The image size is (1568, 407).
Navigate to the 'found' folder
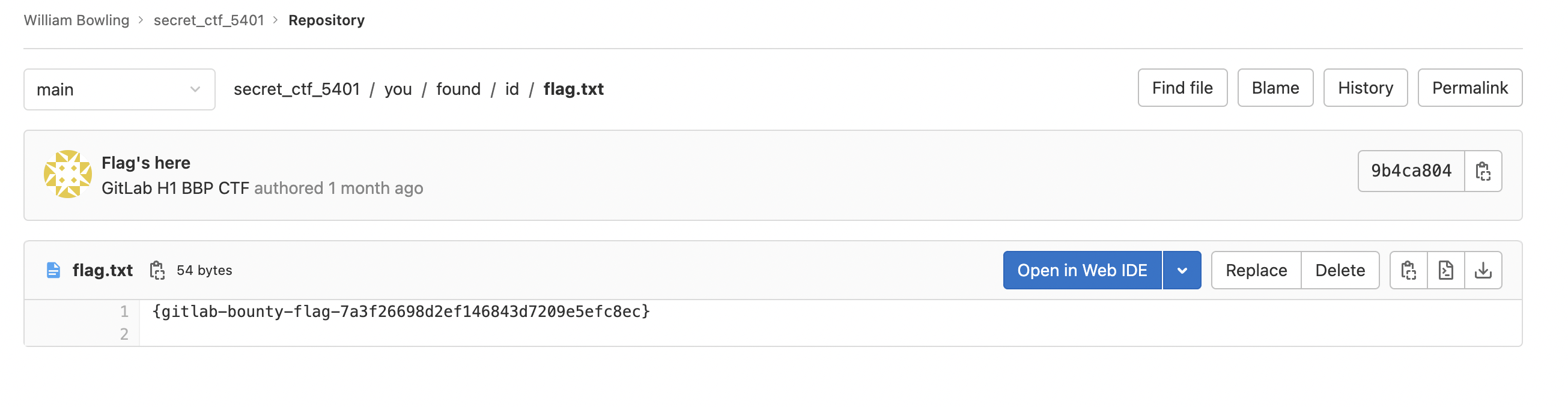(458, 89)
